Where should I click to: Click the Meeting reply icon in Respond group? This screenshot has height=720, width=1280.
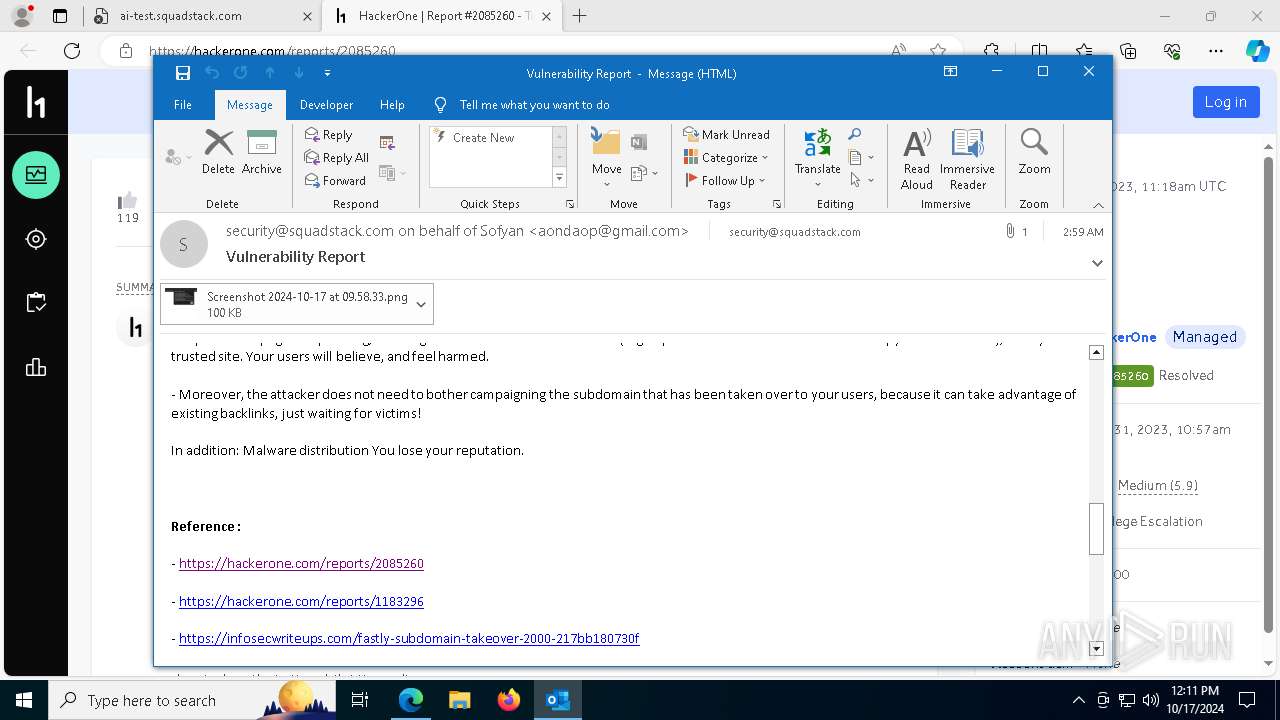coord(388,142)
